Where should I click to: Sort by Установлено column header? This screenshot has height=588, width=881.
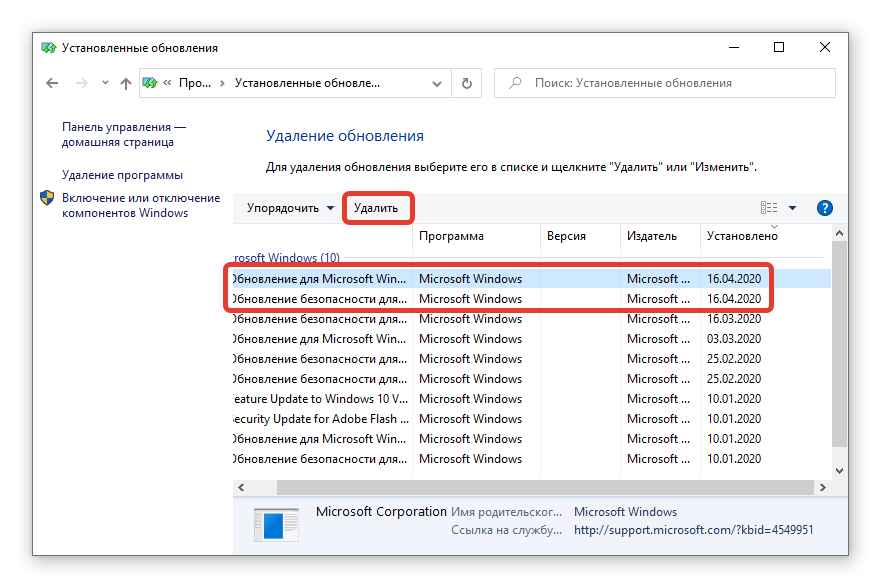click(x=741, y=237)
